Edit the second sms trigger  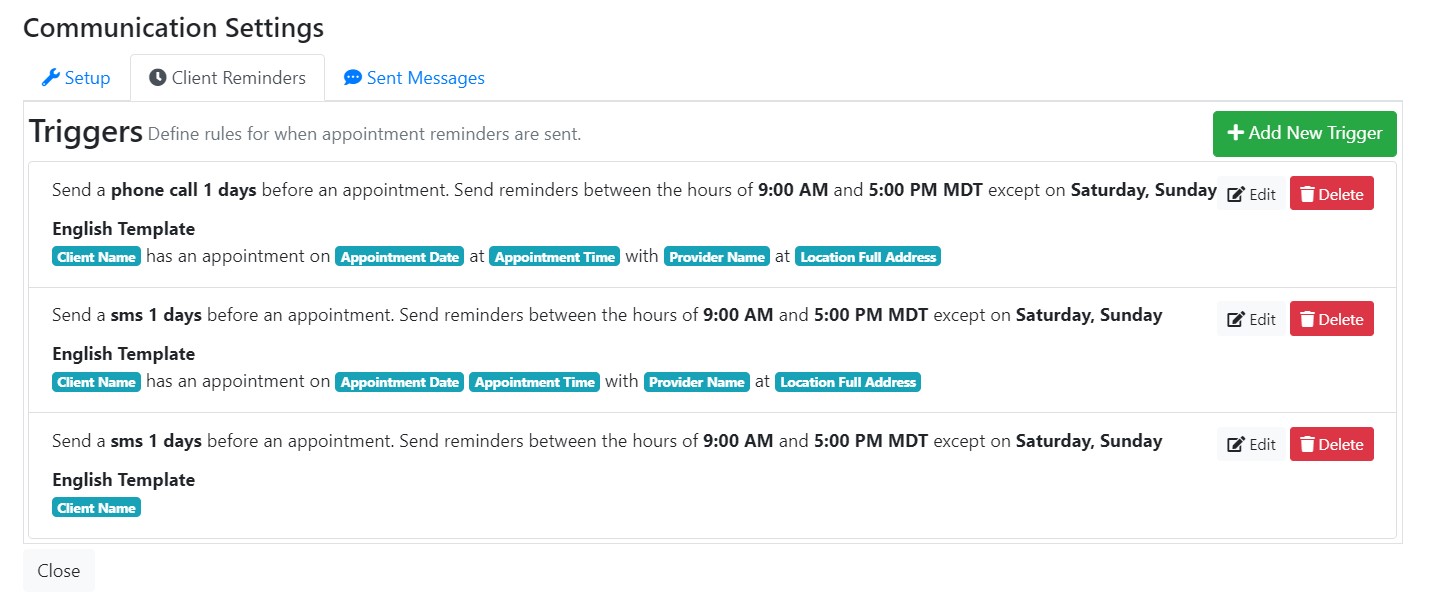(1251, 444)
